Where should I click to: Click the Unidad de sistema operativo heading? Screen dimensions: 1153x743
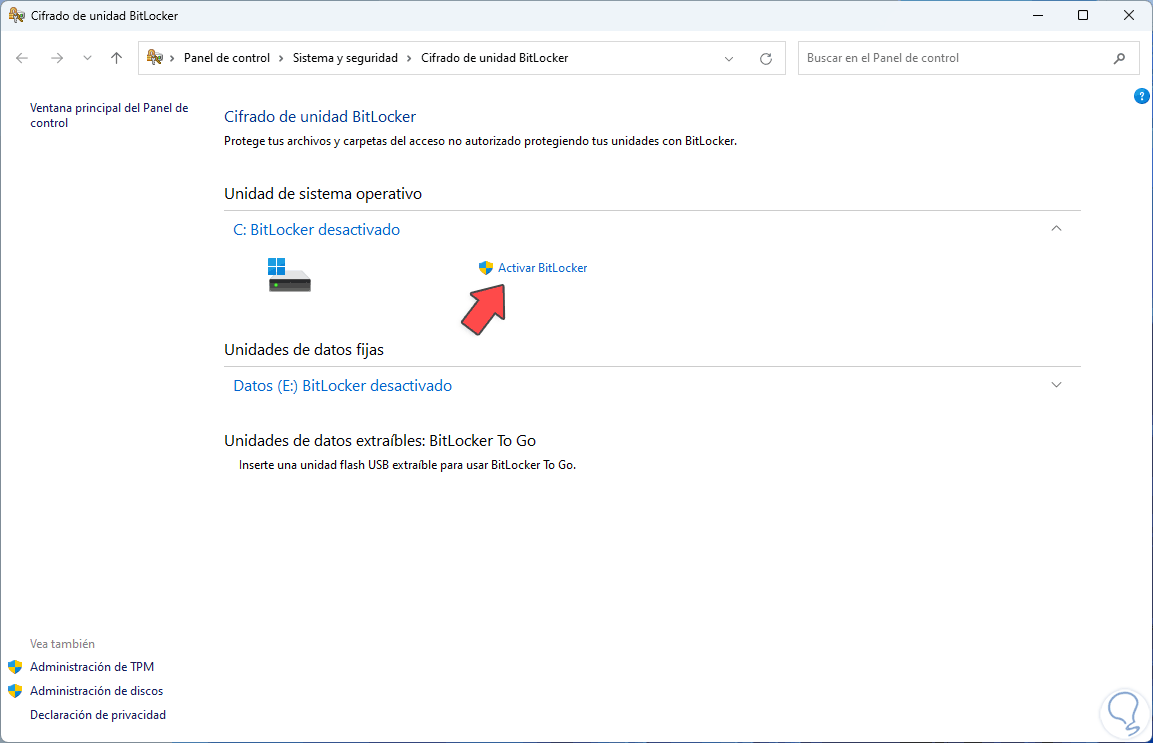pyautogui.click(x=323, y=193)
